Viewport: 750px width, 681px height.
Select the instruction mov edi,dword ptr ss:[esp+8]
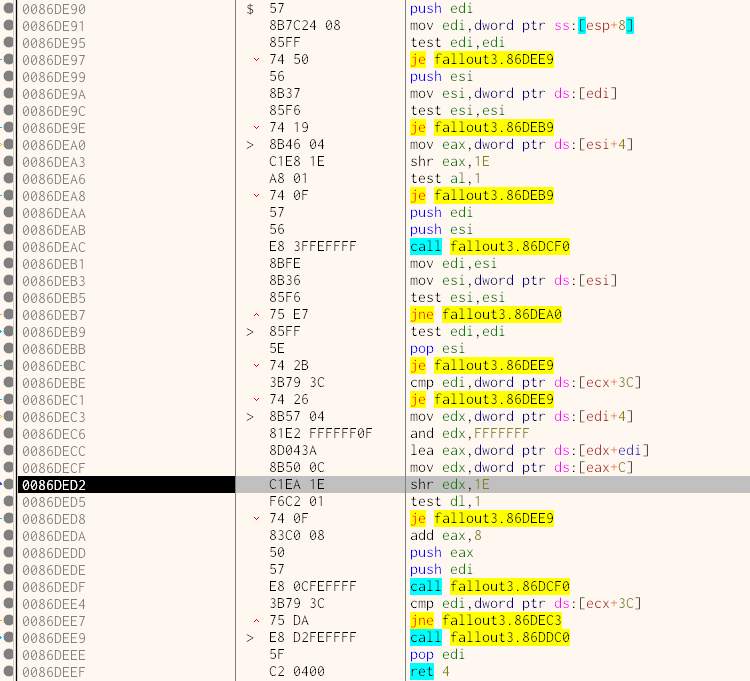click(x=522, y=25)
